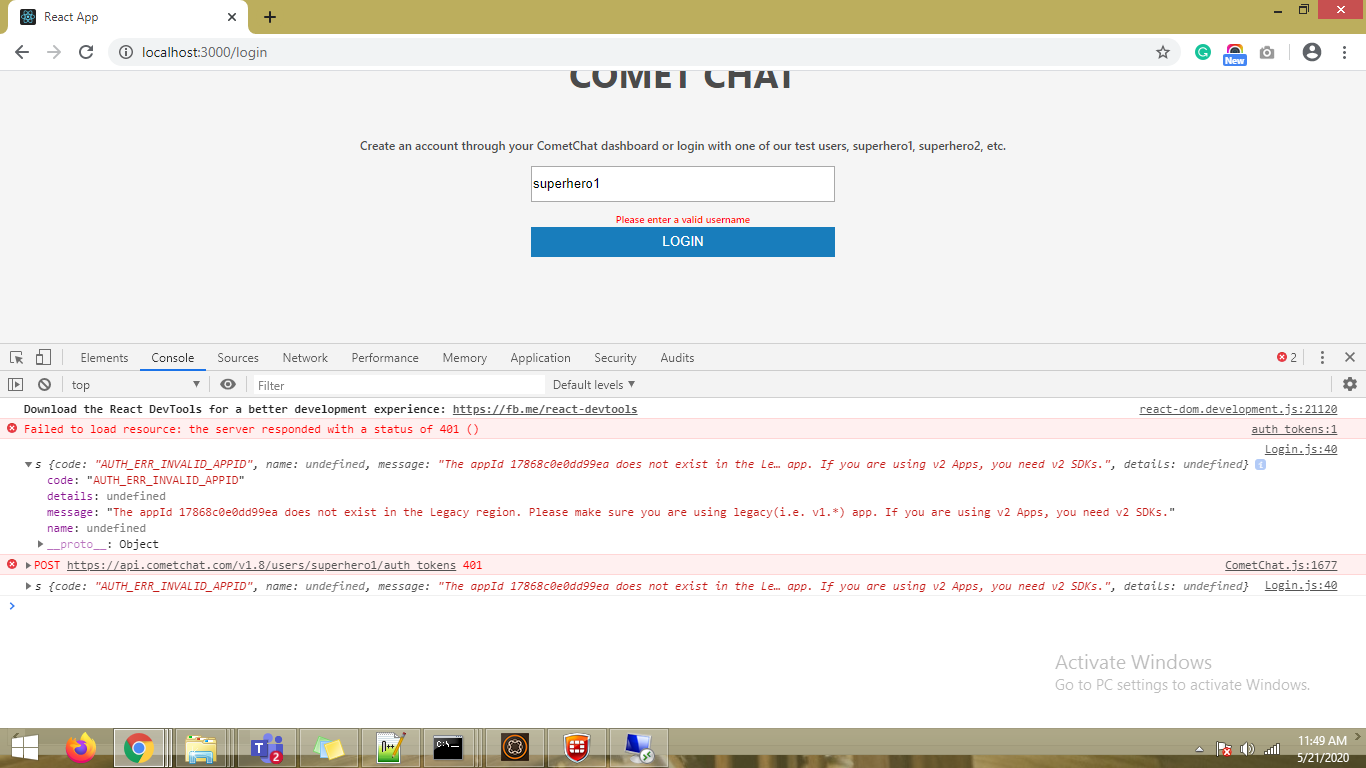This screenshot has height=768, width=1366.
Task: Click the camera screenshot extension icon
Action: [1267, 52]
